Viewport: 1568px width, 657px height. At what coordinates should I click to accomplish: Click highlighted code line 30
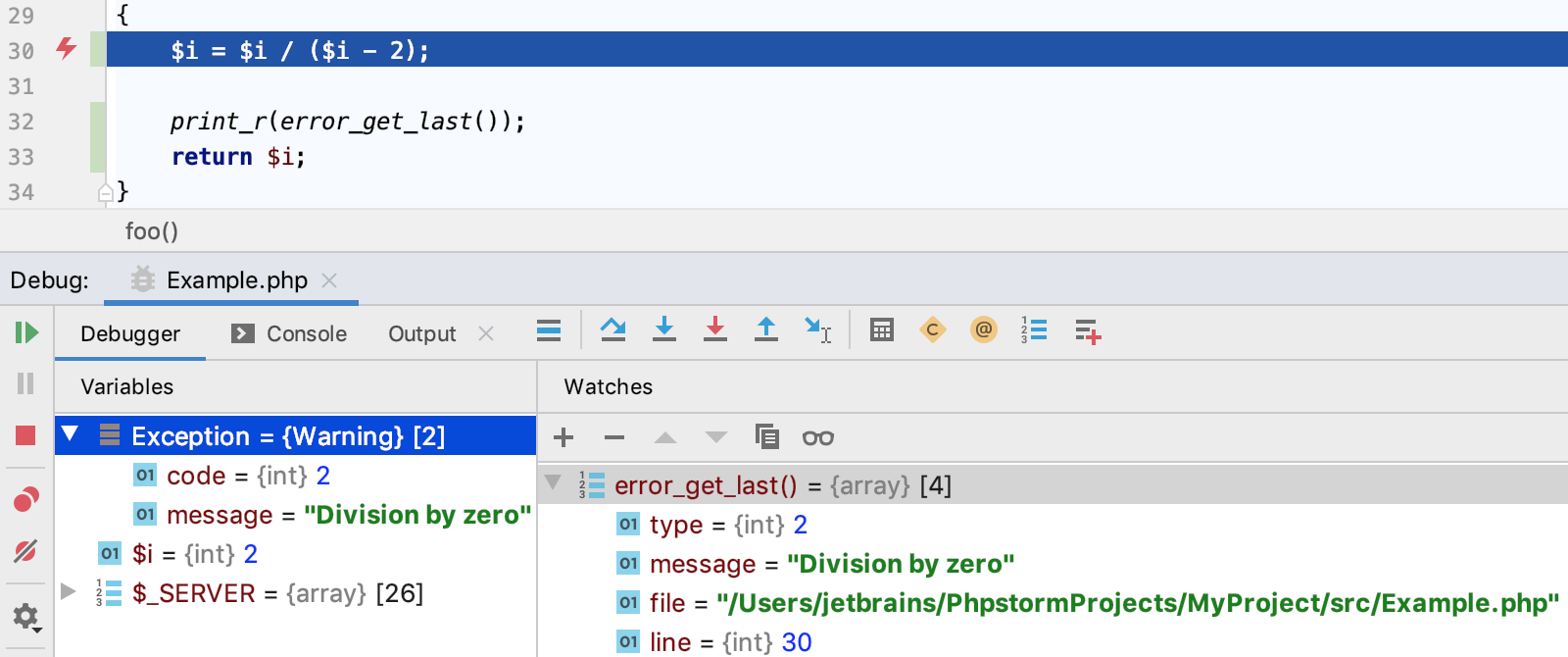837,49
